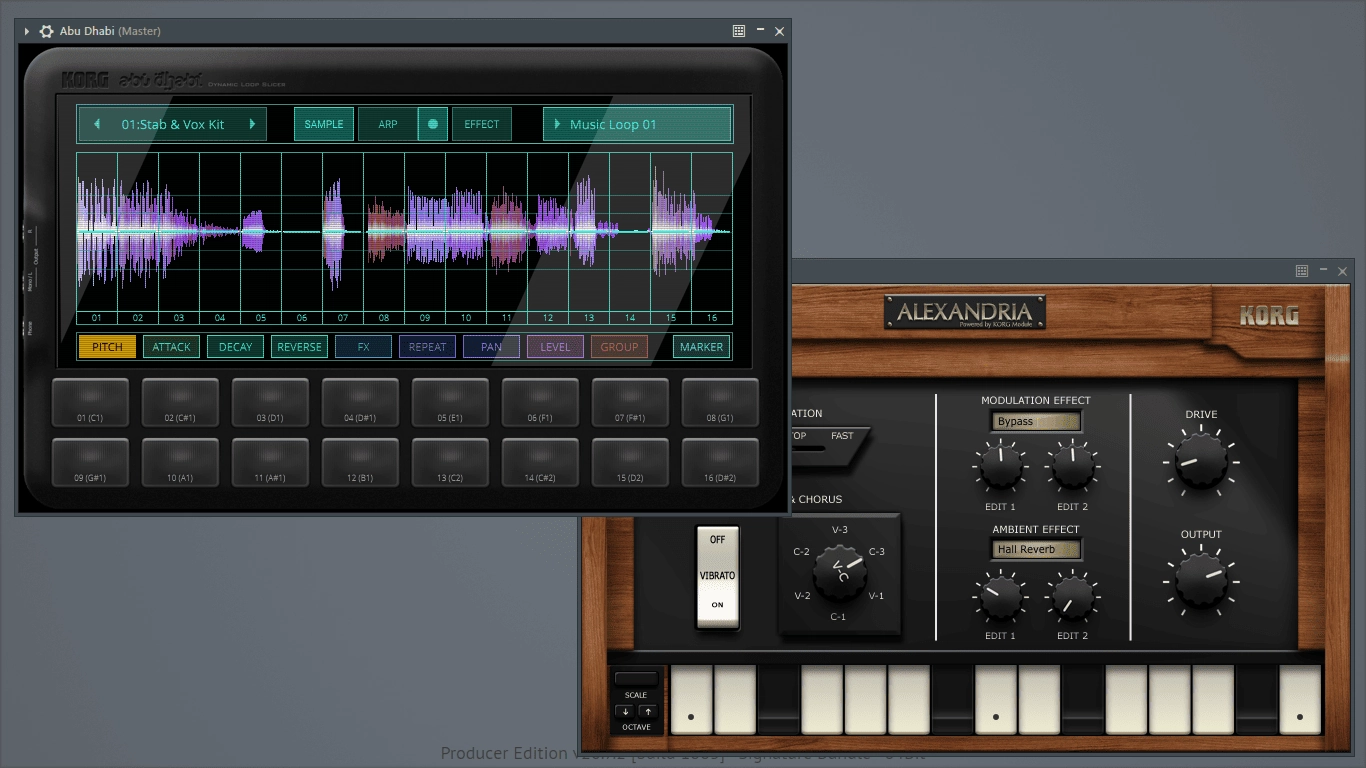
Task: Open the Abu Dhabi preset grid icon
Action: click(739, 31)
